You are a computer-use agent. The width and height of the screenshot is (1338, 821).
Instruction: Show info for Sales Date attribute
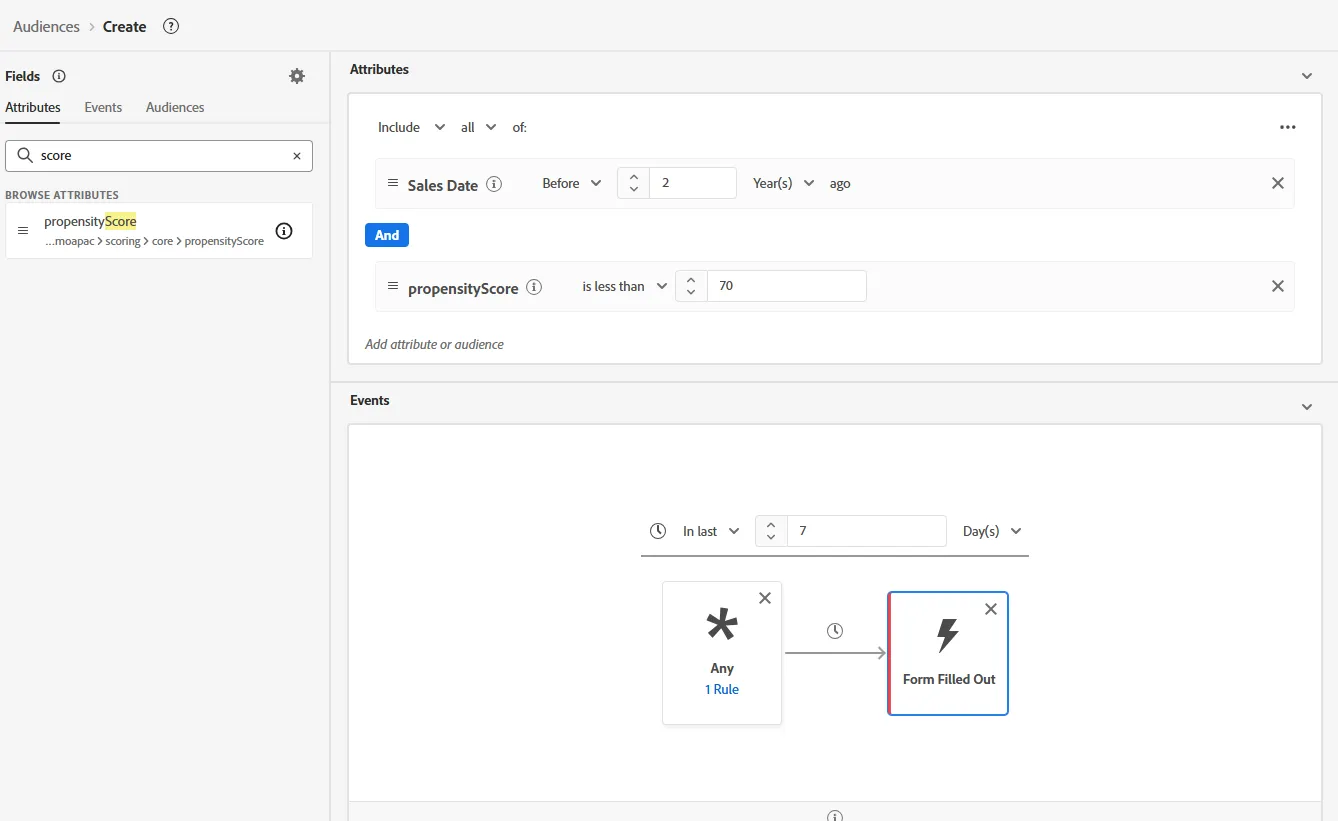click(x=494, y=184)
